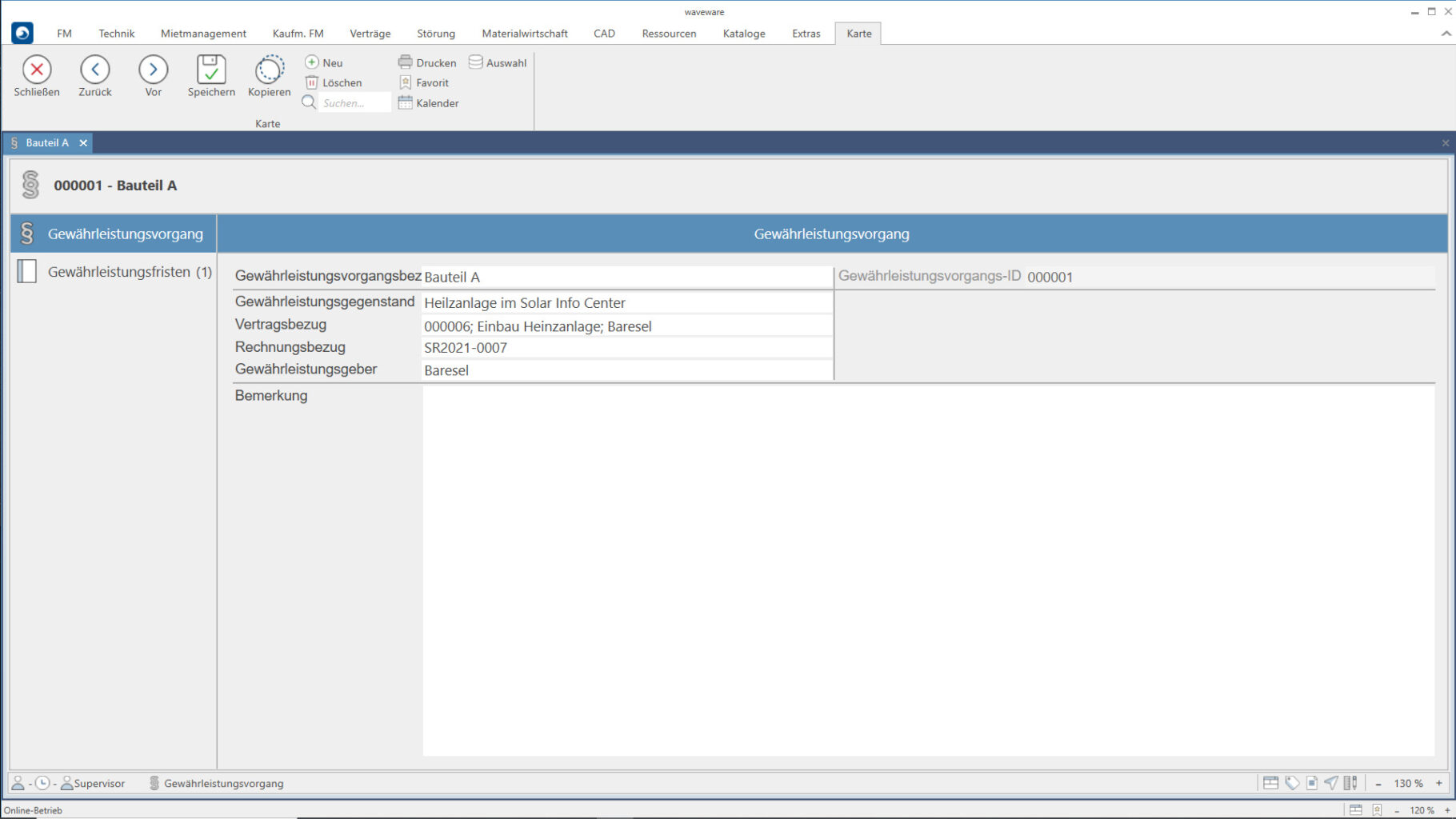Collapse the ribbon with the chevron
1456x819 pixels.
click(1446, 34)
